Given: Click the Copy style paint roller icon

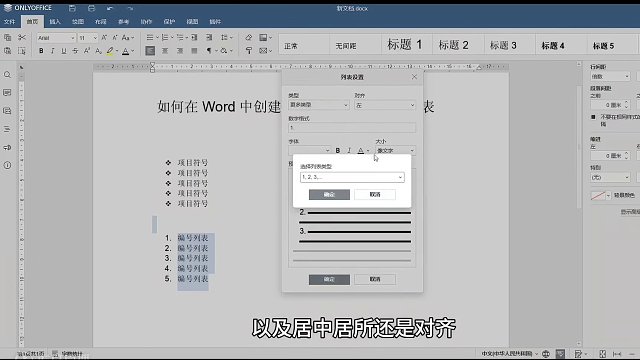Looking at the screenshot, I should [x=249, y=51].
